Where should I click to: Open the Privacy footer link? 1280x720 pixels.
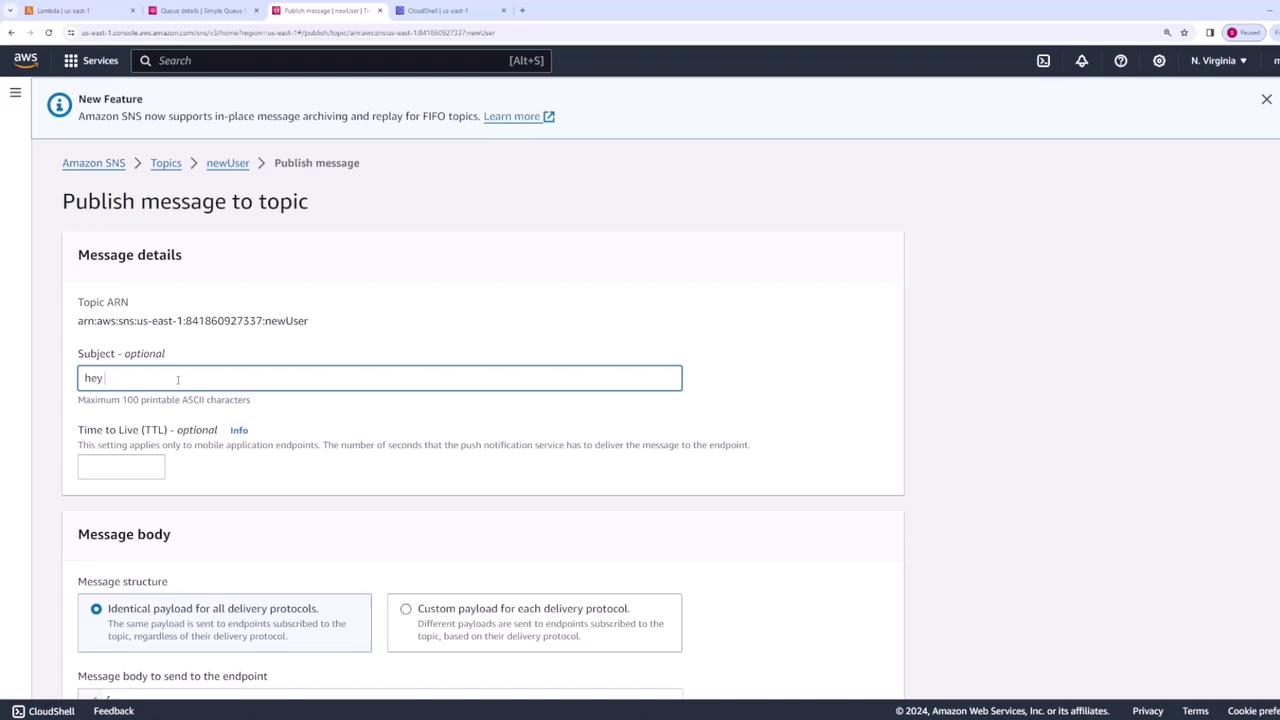1148,711
